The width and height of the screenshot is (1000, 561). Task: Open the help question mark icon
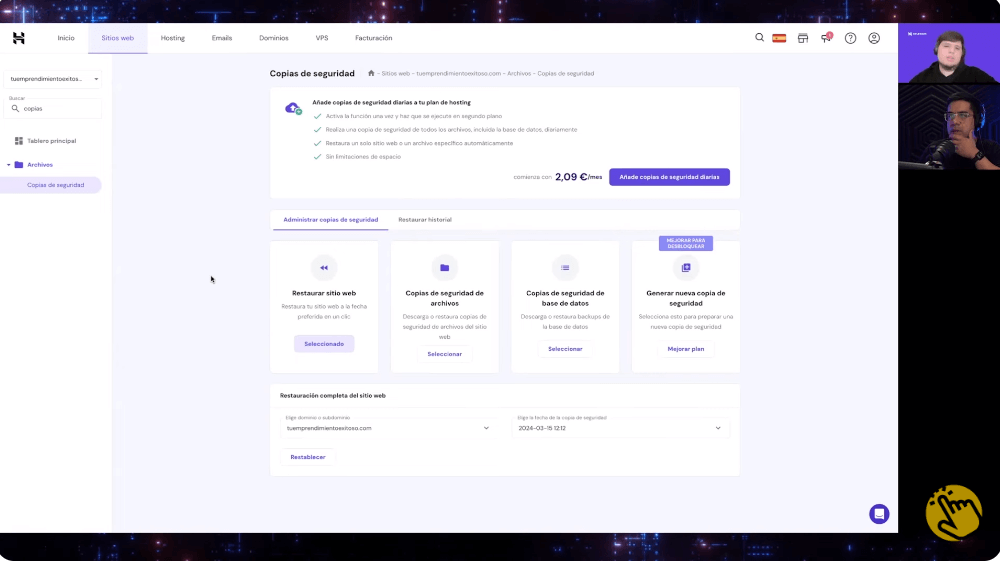850,38
